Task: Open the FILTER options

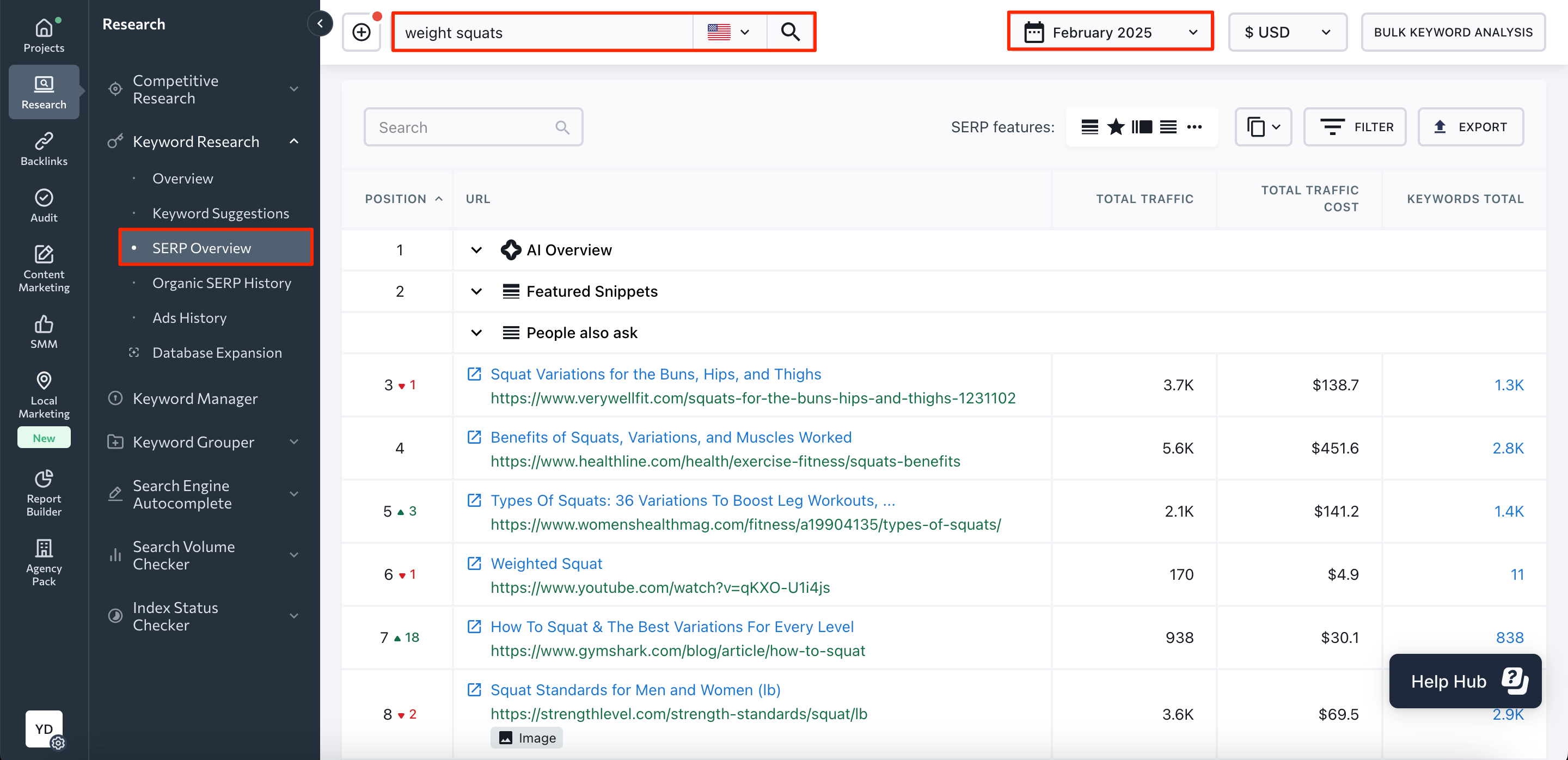Action: 1355,126
